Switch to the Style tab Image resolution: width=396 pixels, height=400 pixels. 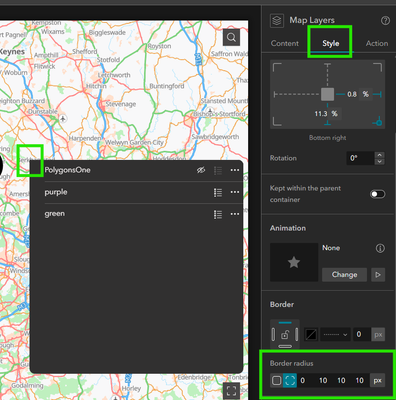pyautogui.click(x=331, y=43)
